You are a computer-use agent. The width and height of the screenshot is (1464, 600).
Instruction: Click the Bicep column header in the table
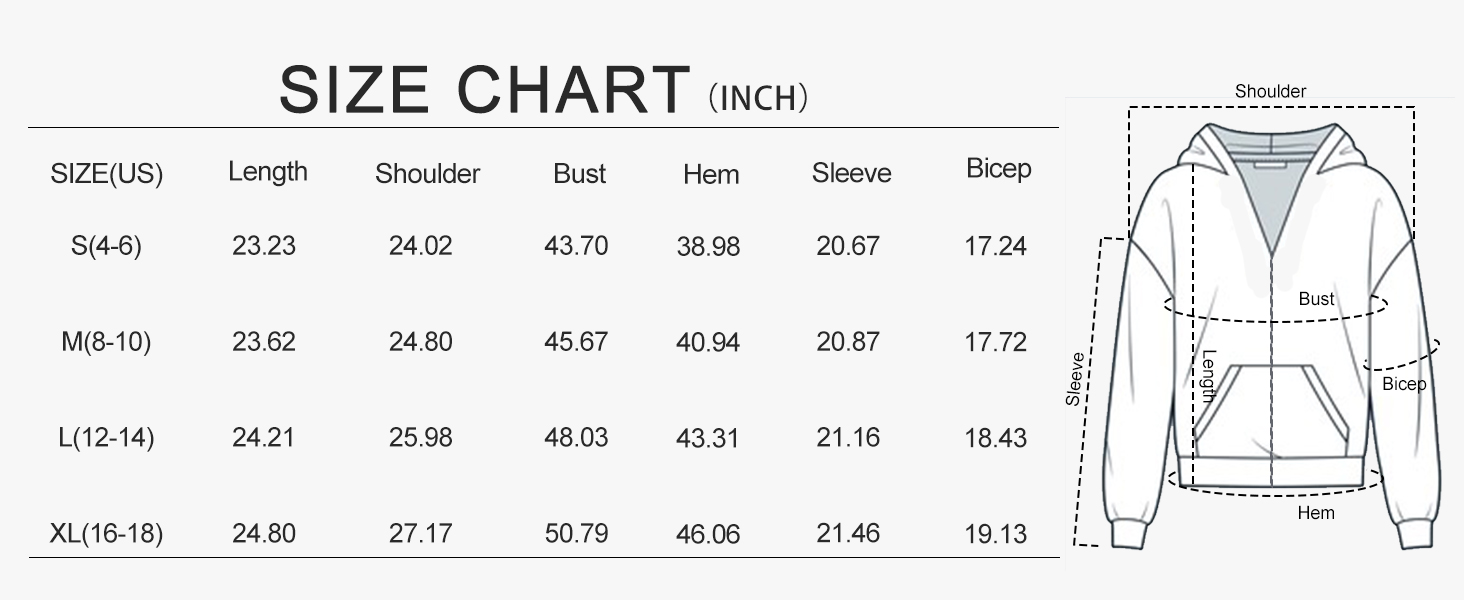[x=998, y=169]
